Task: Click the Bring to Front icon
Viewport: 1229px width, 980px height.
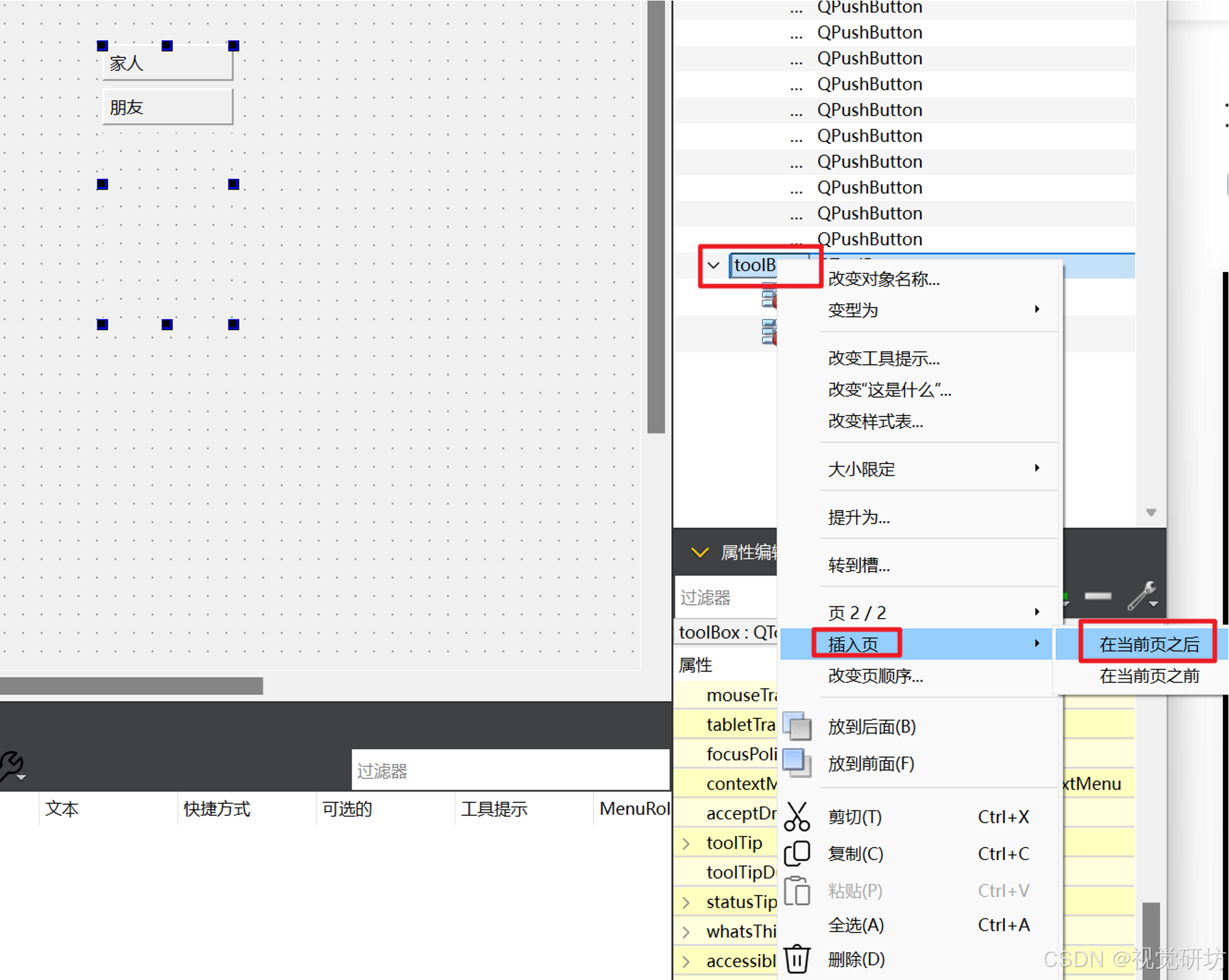Action: click(x=797, y=763)
